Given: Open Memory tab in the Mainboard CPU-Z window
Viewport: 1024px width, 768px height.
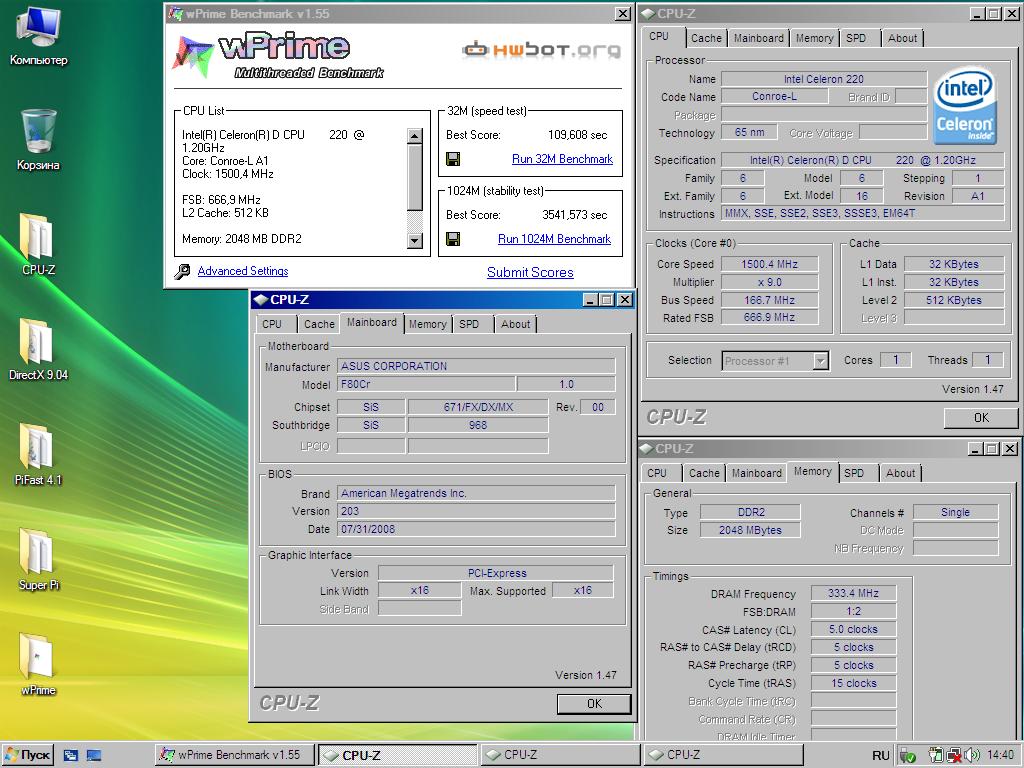Looking at the screenshot, I should pyautogui.click(x=427, y=324).
